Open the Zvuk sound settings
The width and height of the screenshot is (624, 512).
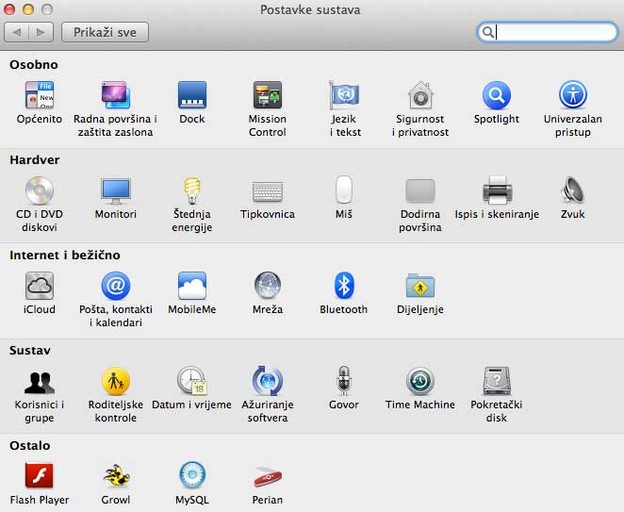pyautogui.click(x=573, y=191)
